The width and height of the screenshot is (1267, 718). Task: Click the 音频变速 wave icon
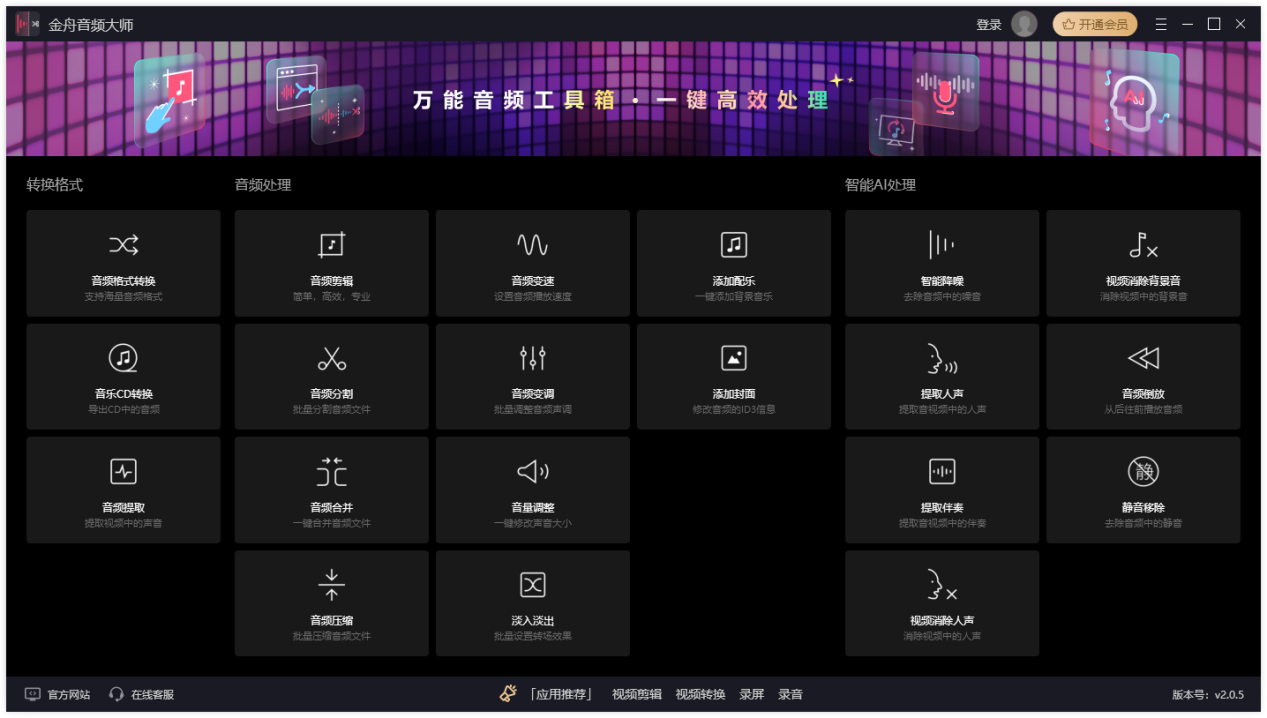pos(532,245)
